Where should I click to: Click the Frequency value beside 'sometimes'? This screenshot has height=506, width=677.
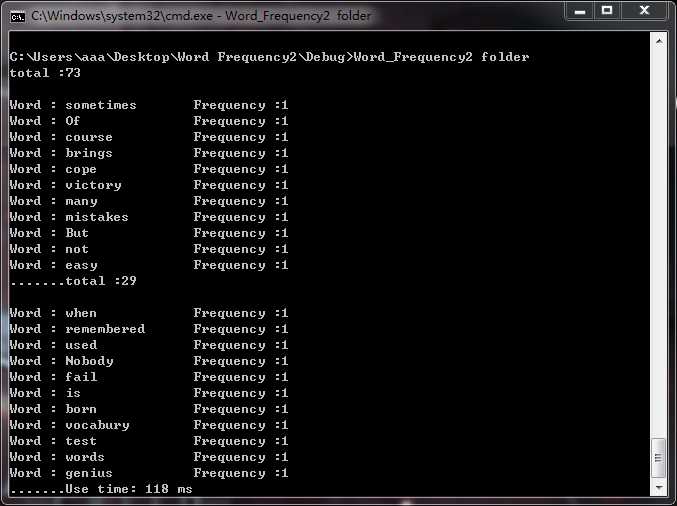[x=240, y=105]
